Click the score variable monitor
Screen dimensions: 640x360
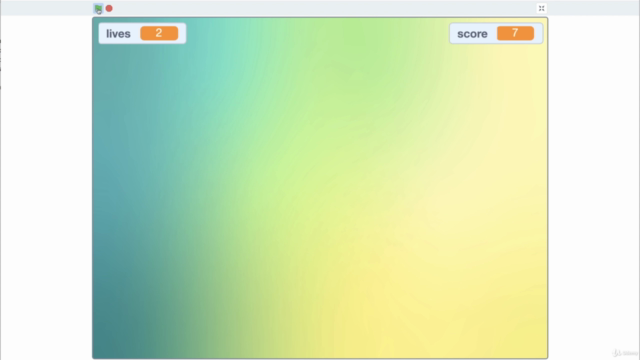point(496,33)
